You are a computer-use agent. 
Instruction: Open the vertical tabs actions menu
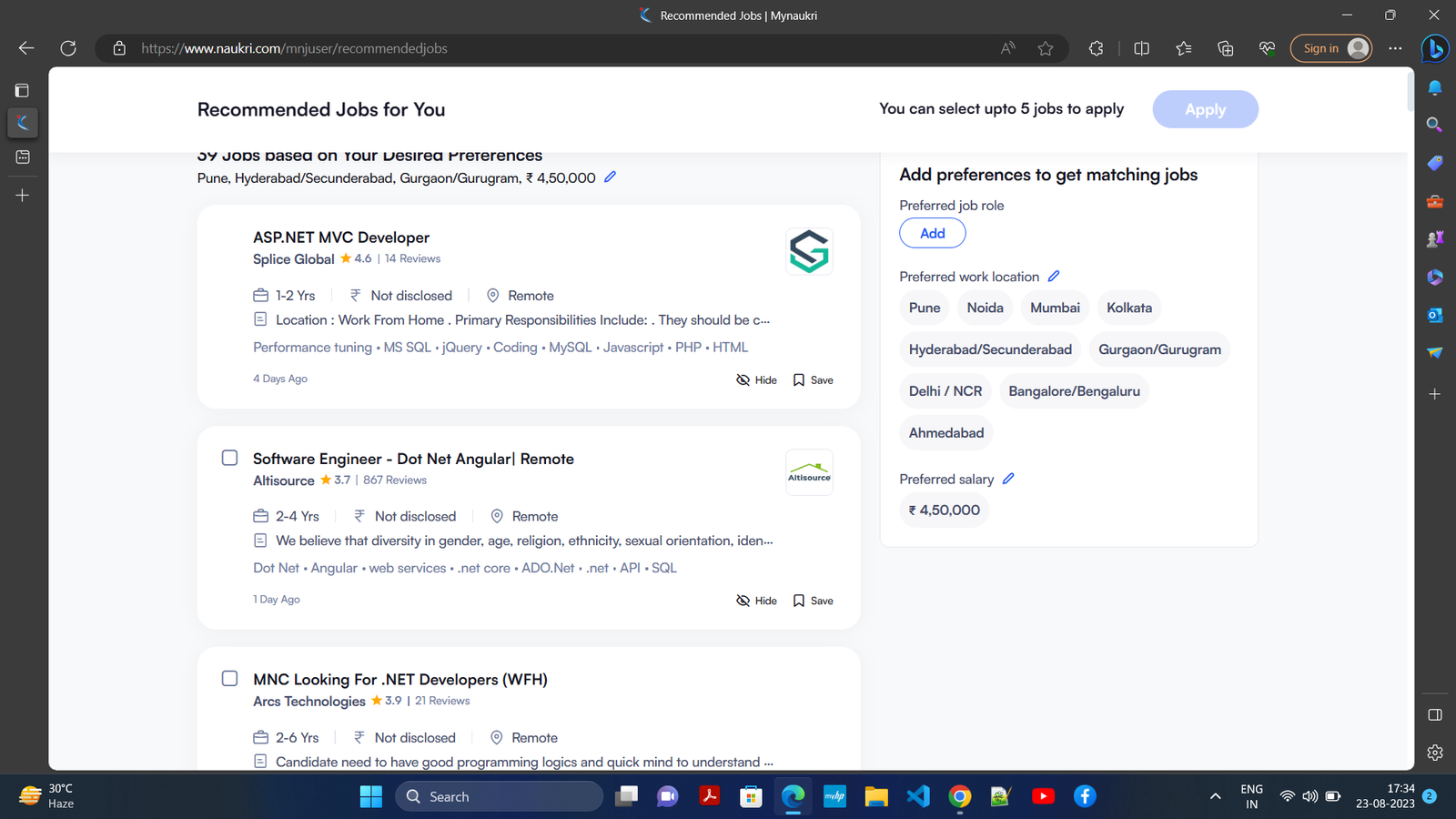(x=23, y=90)
